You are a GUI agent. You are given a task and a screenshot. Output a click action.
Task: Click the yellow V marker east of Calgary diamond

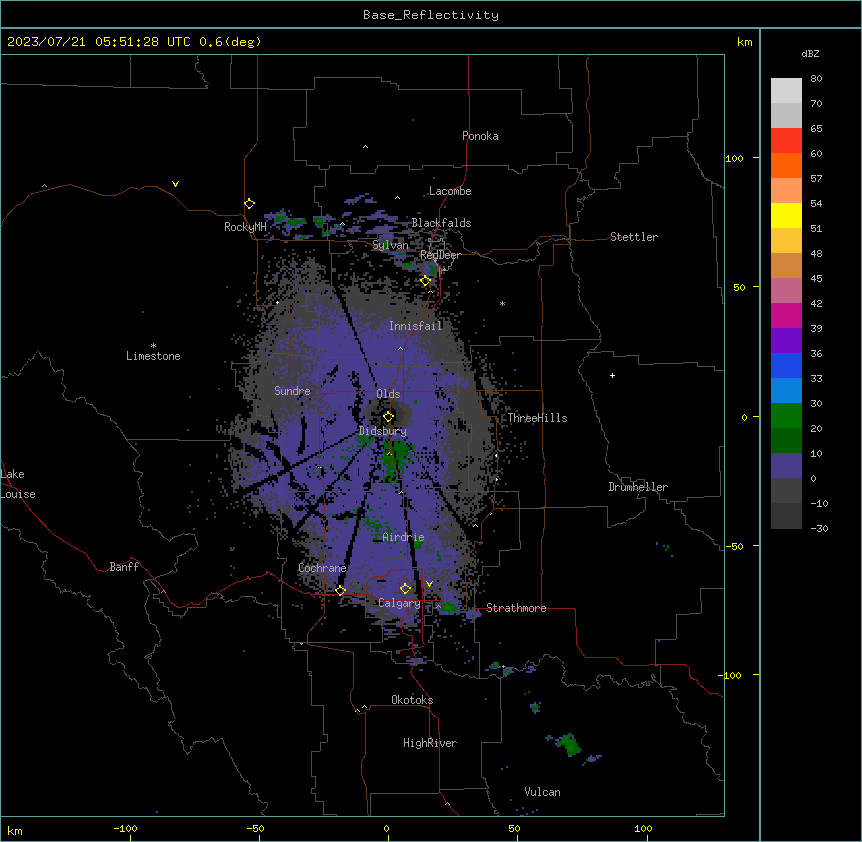pos(429,584)
